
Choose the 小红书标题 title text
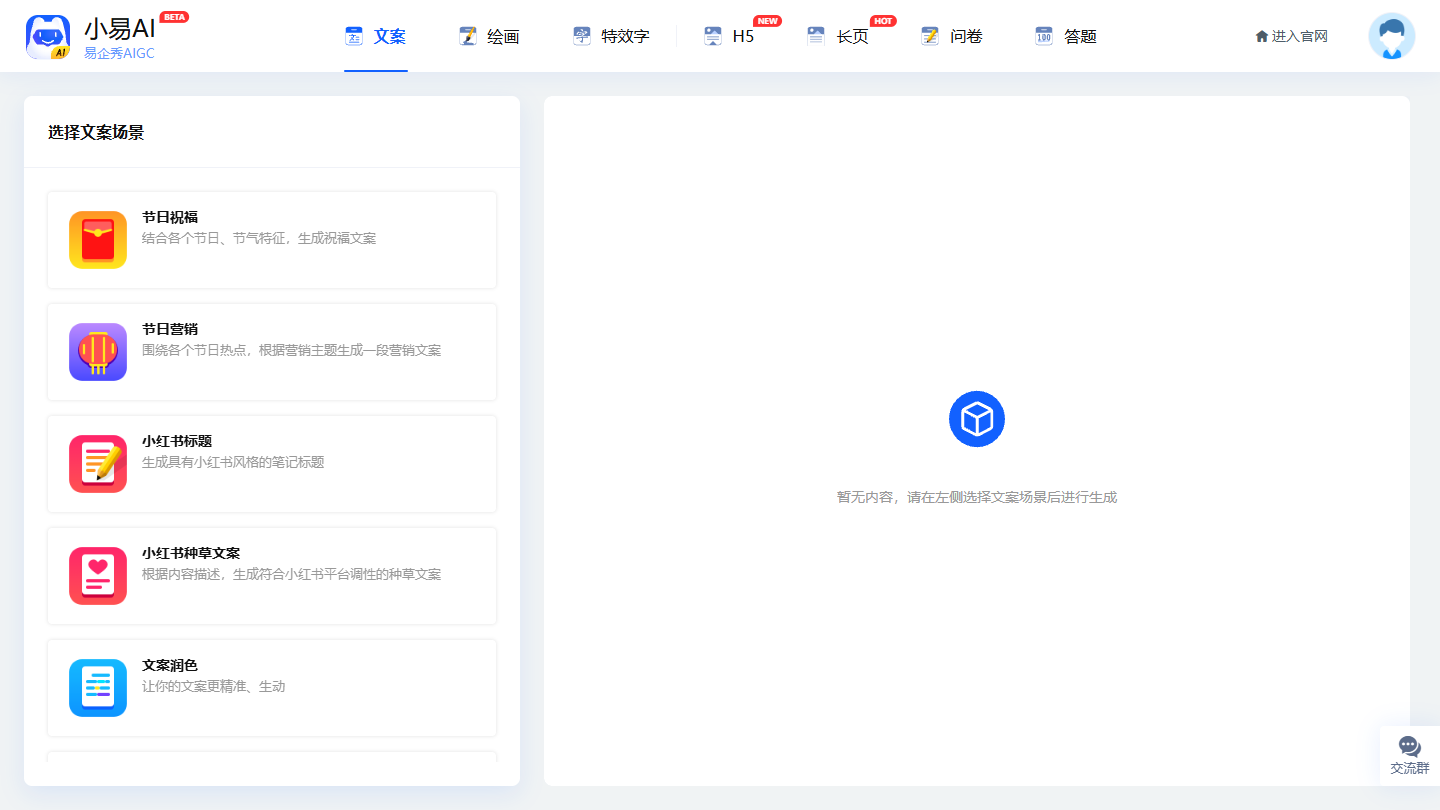tap(177, 441)
